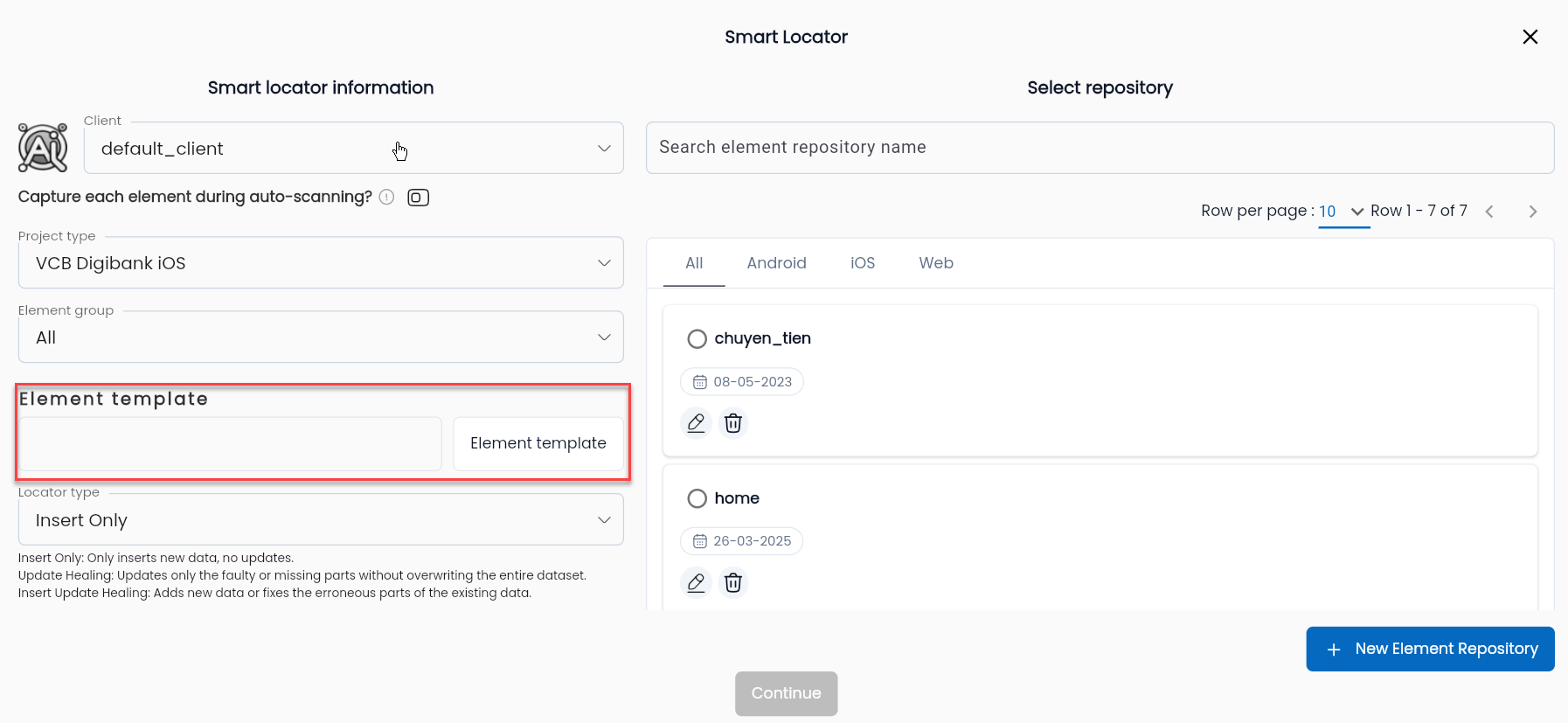1568x723 pixels.
Task: Switch to the iOS tab
Action: point(863,263)
